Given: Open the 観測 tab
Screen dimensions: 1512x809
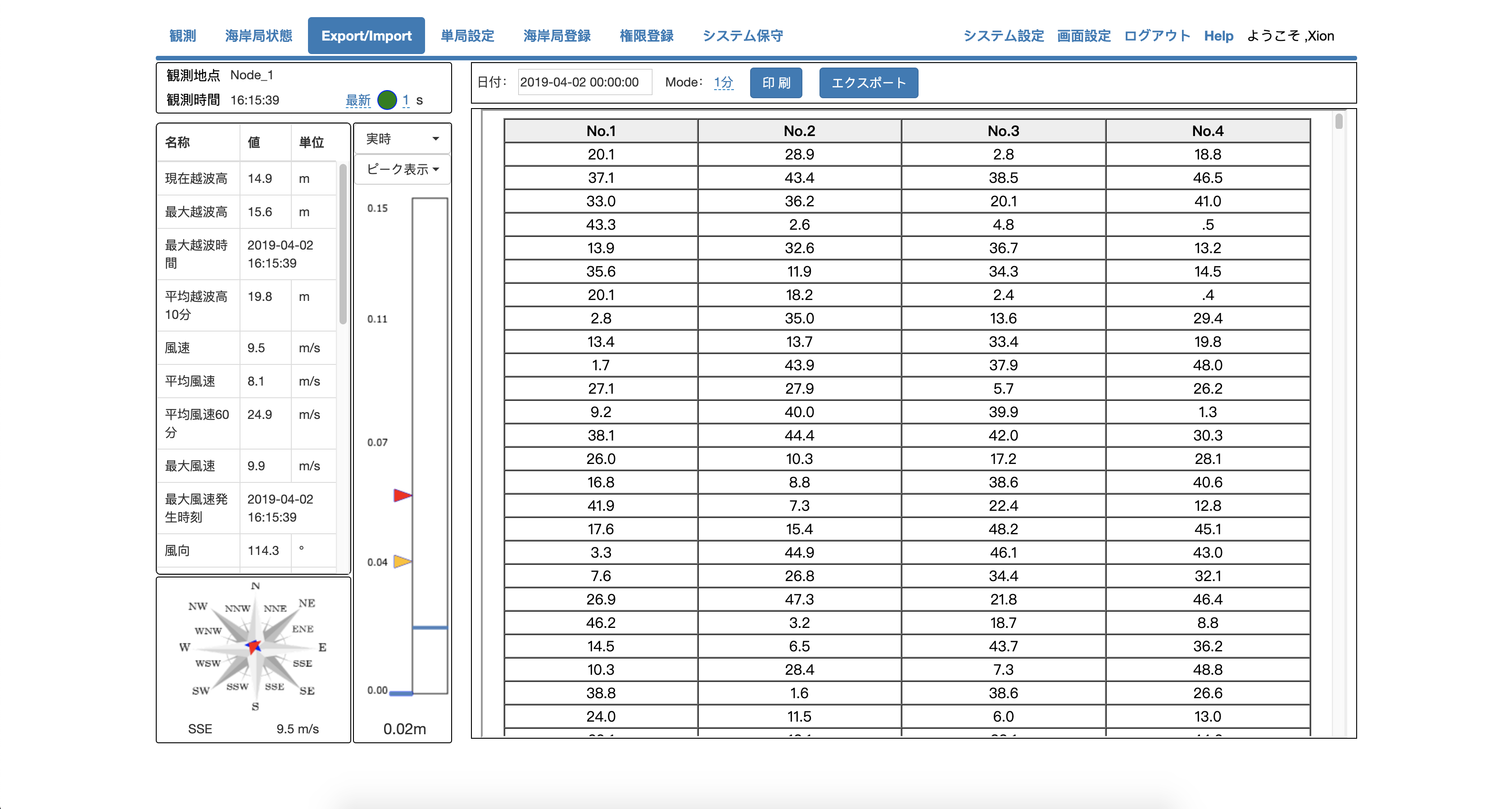Looking at the screenshot, I should pos(182,36).
